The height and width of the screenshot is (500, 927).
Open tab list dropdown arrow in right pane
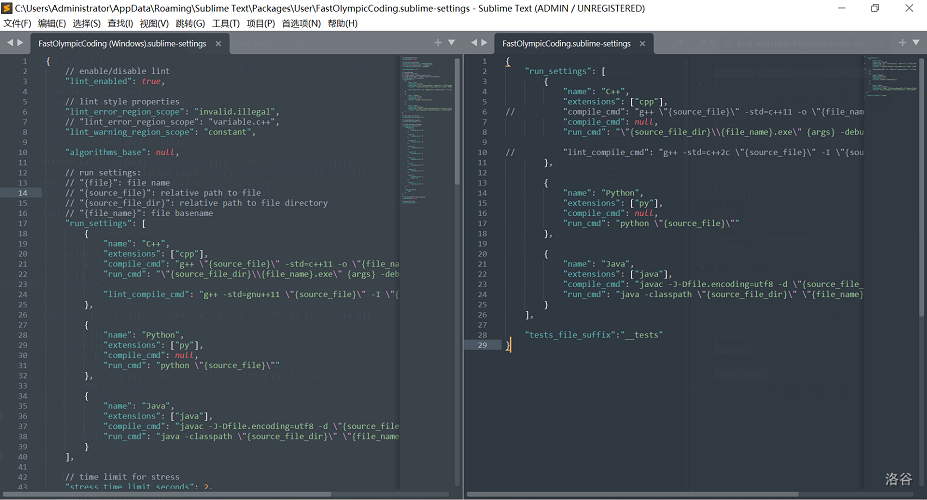(x=916, y=43)
